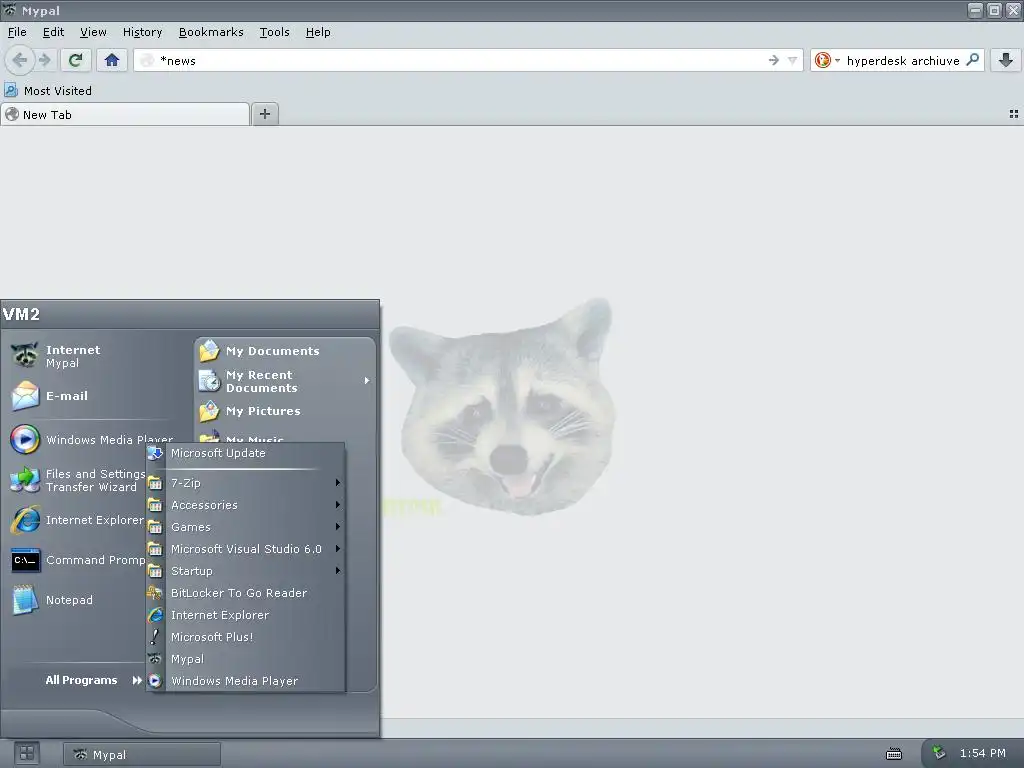Open the Bookmarks menu

(x=211, y=32)
